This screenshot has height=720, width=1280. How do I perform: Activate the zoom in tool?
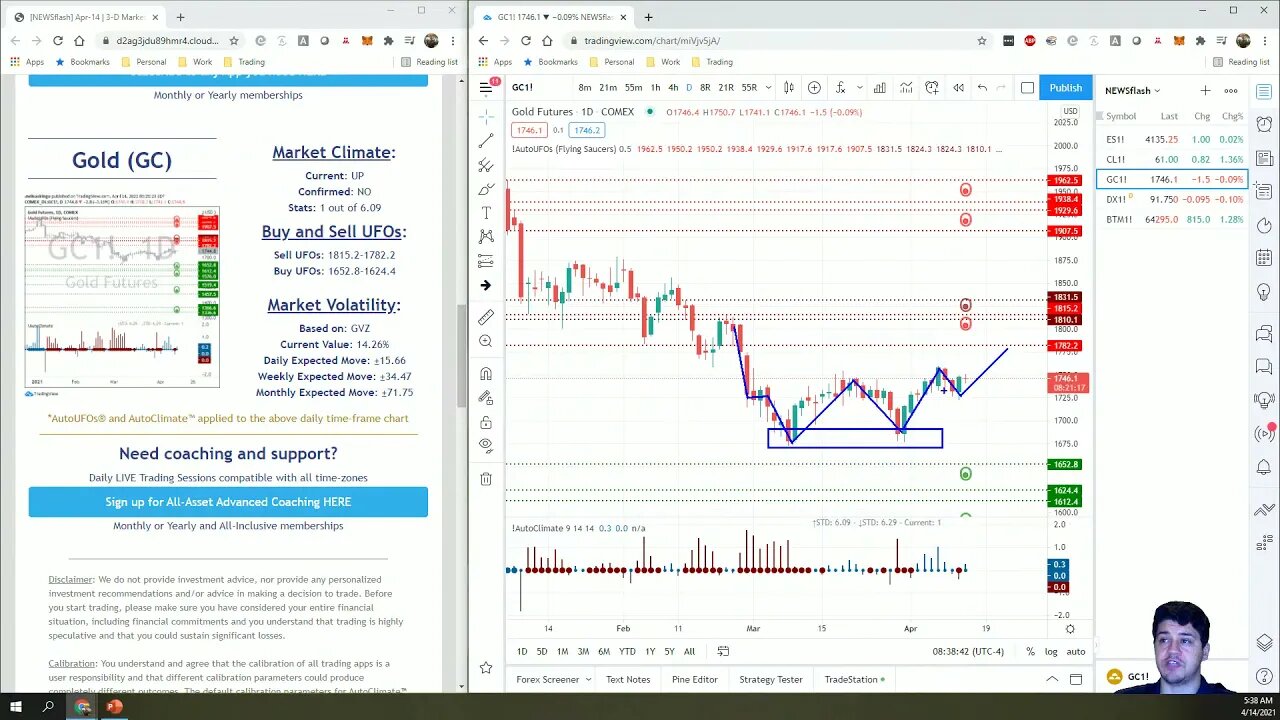486,341
